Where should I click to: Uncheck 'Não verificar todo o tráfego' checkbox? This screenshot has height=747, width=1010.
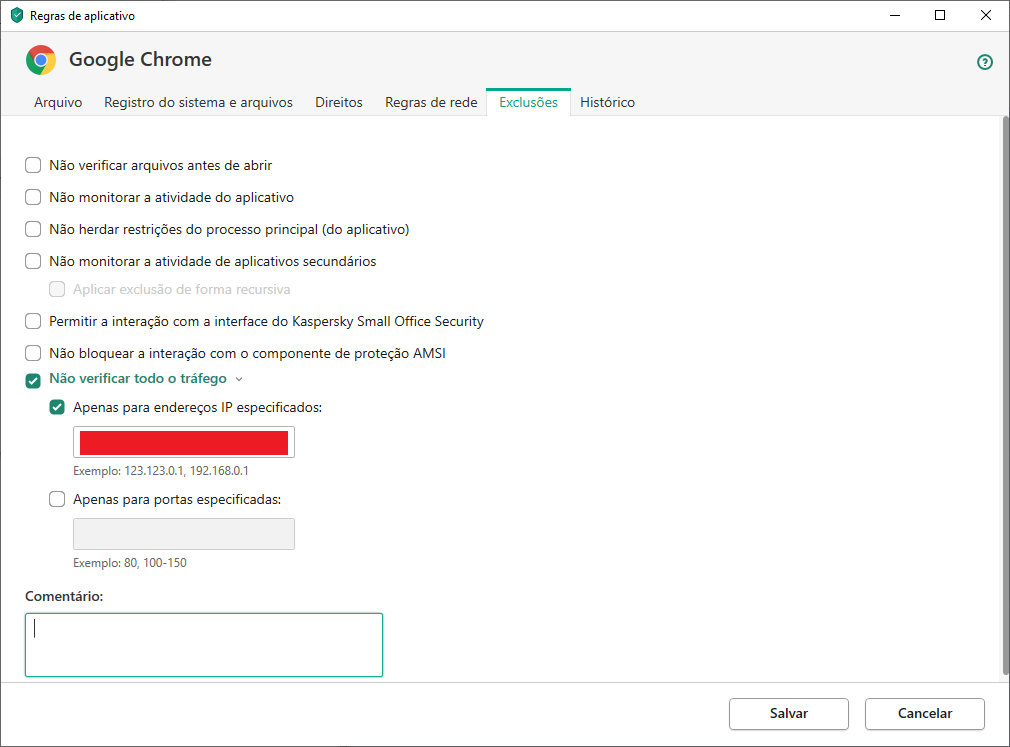[x=33, y=381]
